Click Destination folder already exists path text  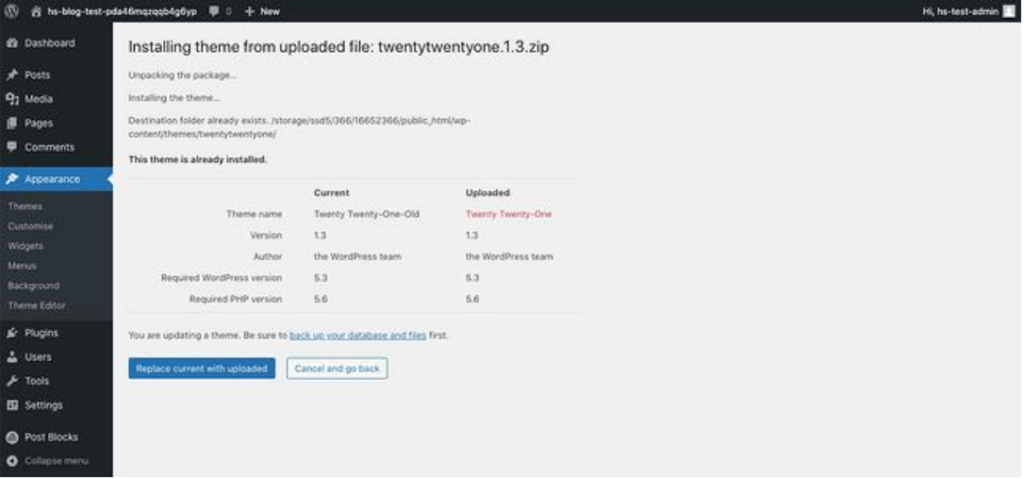(x=299, y=127)
